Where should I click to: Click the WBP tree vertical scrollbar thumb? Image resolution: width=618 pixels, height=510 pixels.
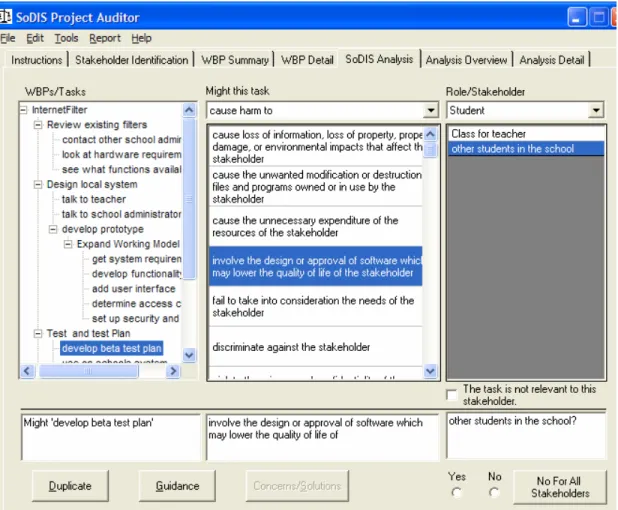pos(189,199)
